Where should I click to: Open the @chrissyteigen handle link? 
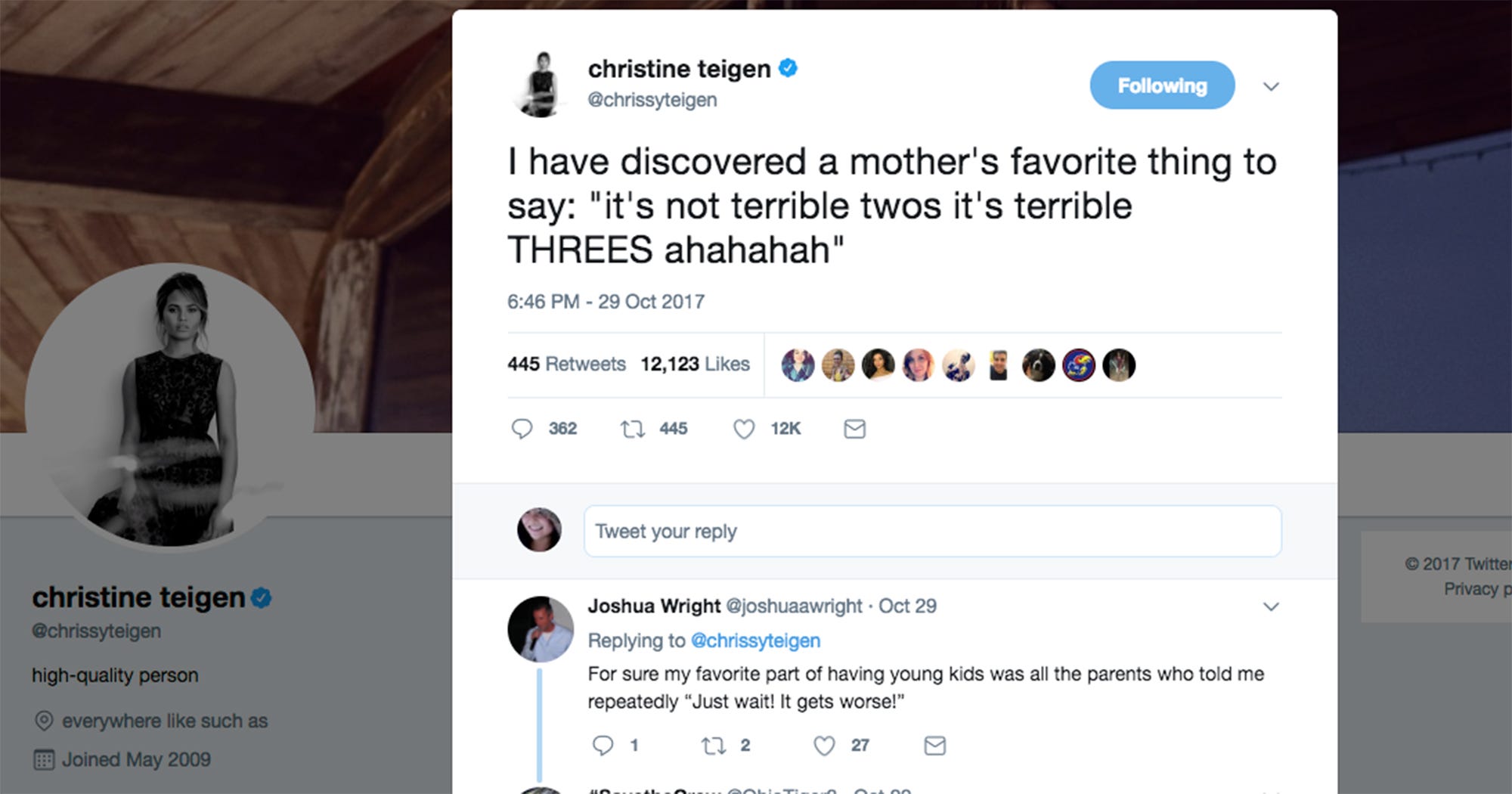(x=653, y=99)
